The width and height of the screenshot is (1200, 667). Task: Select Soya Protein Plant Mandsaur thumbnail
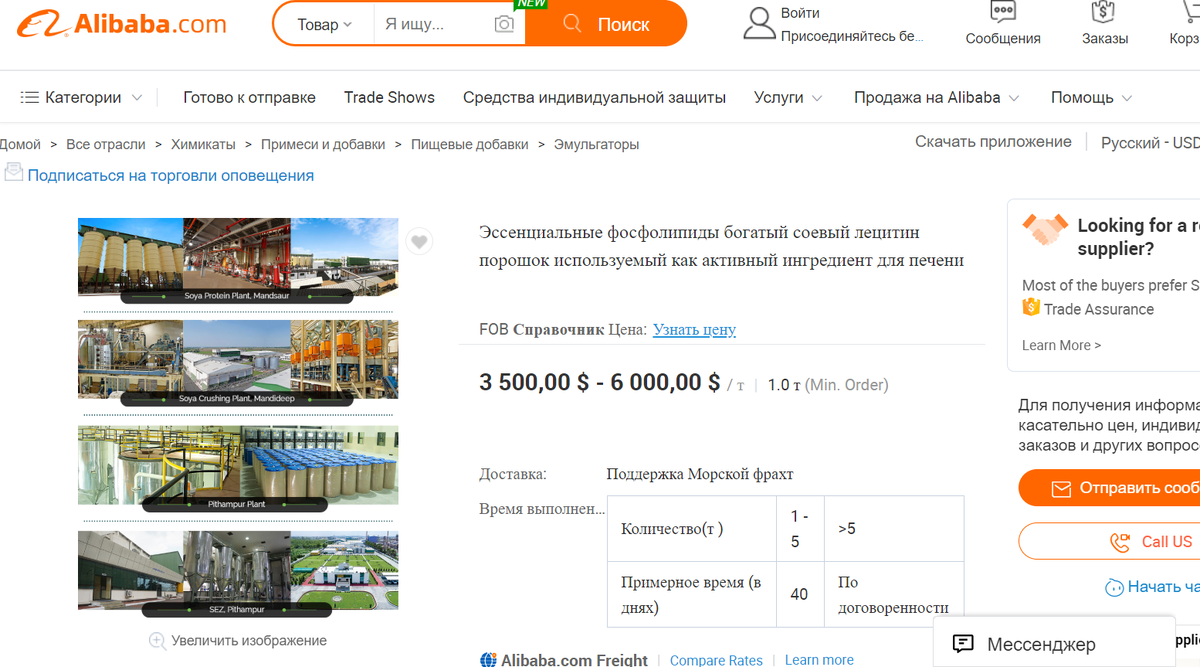pyautogui.click(x=238, y=261)
